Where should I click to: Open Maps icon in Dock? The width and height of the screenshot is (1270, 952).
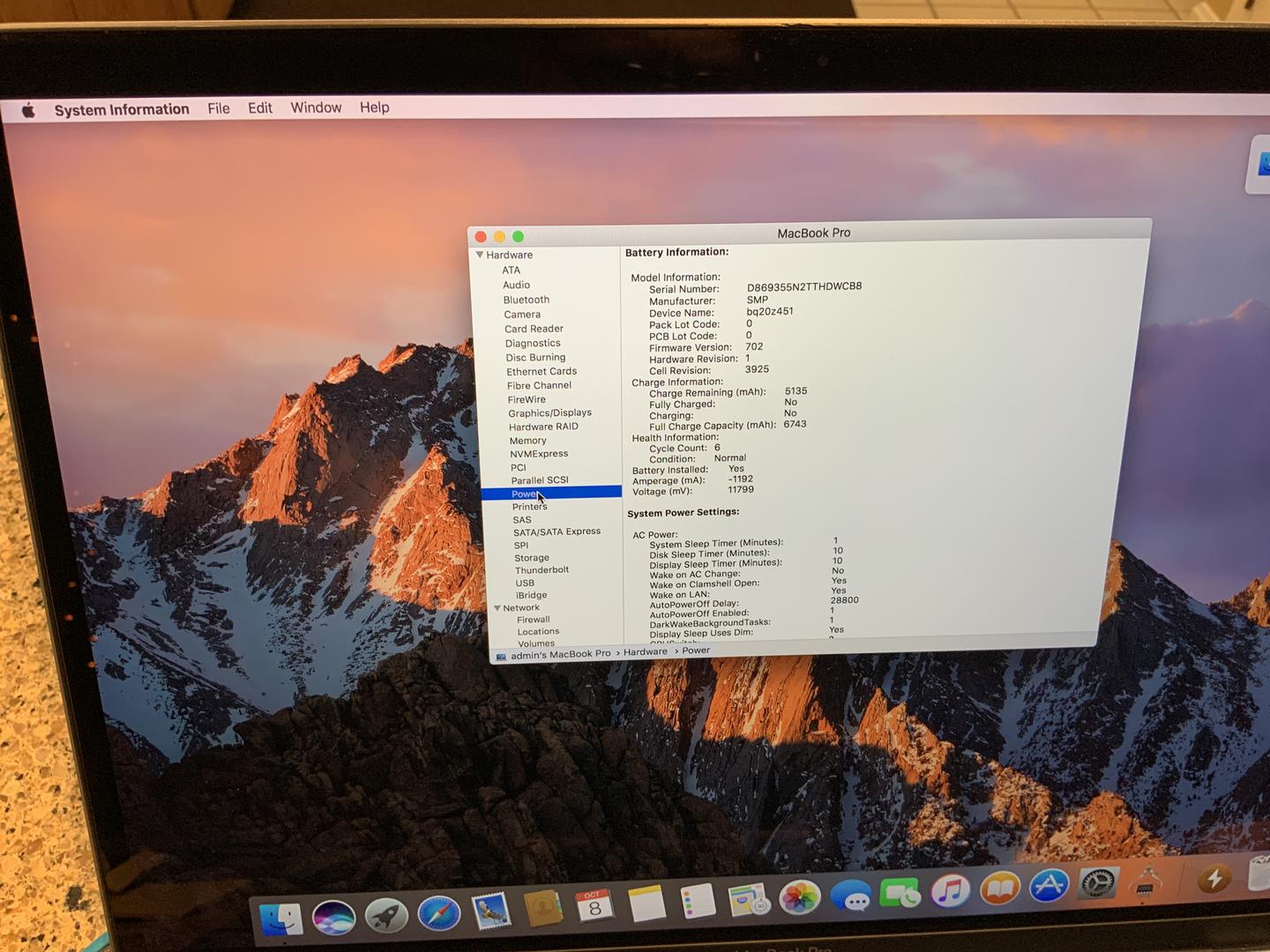click(749, 900)
